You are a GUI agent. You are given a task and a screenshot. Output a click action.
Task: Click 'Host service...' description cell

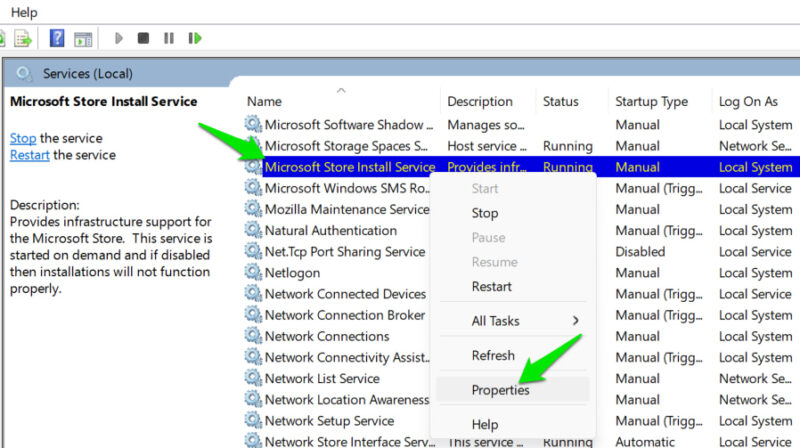pyautogui.click(x=487, y=146)
